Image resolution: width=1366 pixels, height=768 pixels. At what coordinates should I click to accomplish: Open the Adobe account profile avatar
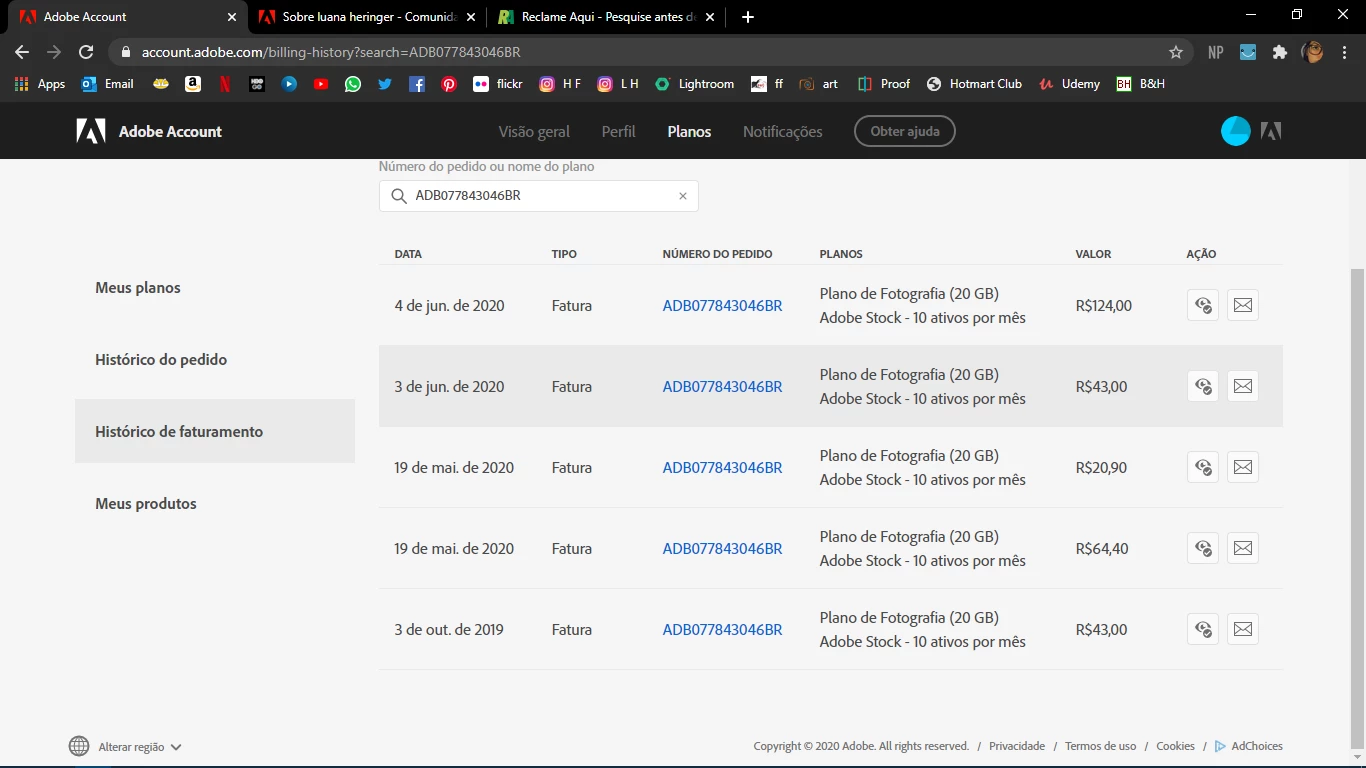(x=1236, y=131)
